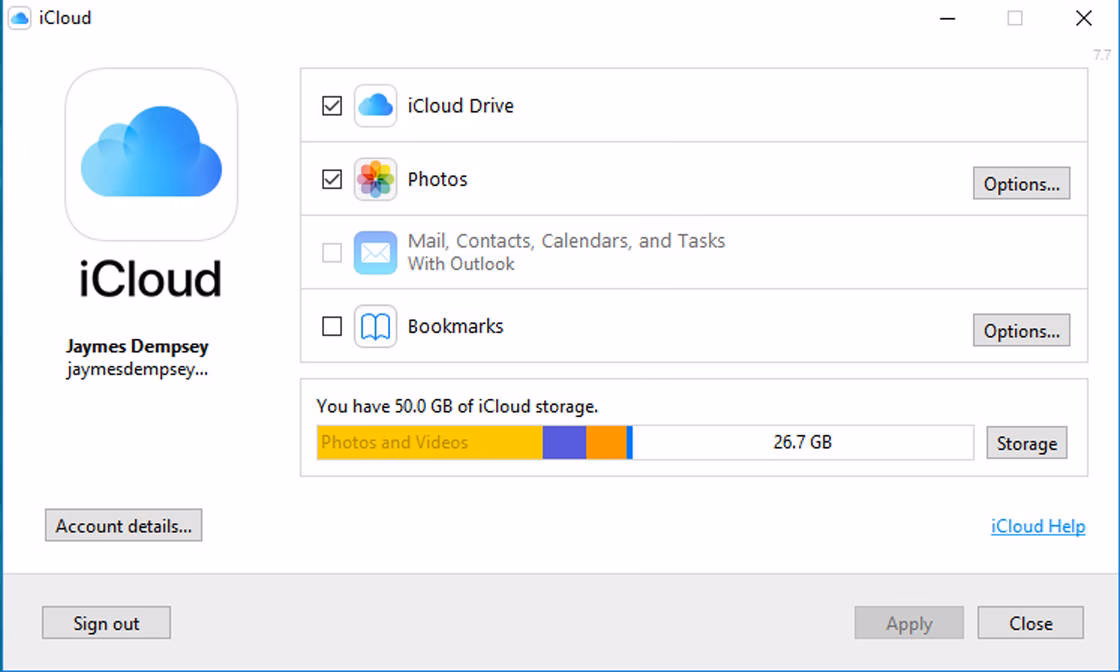Click the Mail envelope icon
1120x672 pixels.
point(375,252)
